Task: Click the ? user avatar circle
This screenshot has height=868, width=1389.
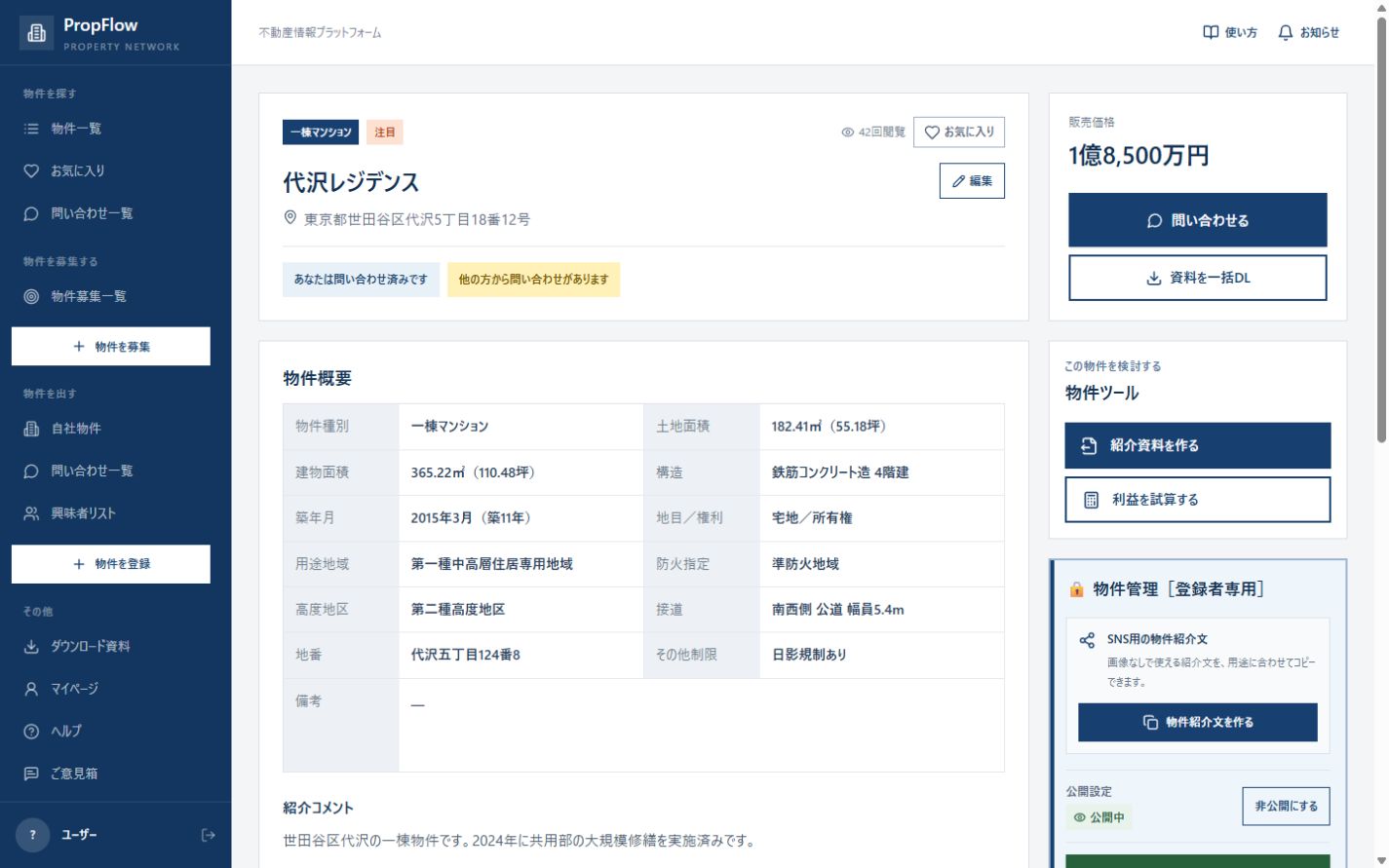Action: [x=32, y=835]
